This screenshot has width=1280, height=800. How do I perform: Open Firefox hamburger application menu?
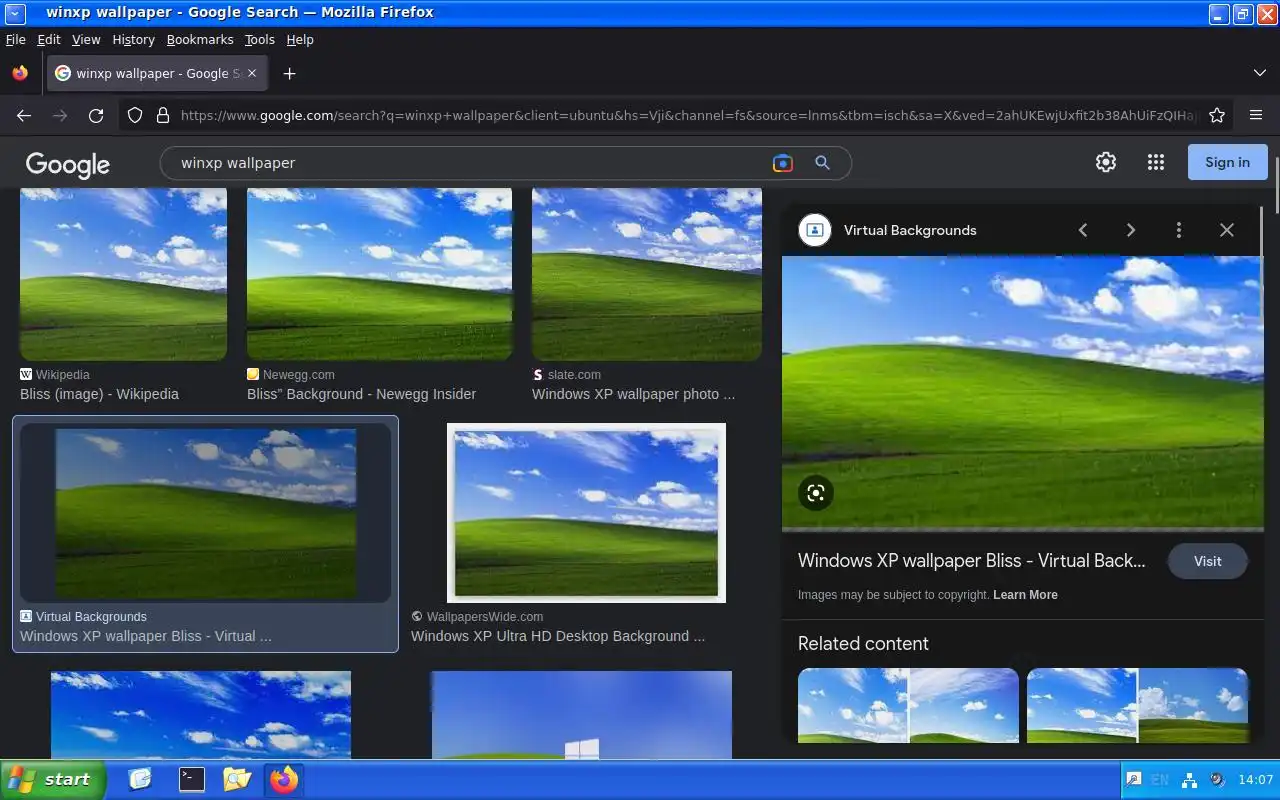[1256, 115]
